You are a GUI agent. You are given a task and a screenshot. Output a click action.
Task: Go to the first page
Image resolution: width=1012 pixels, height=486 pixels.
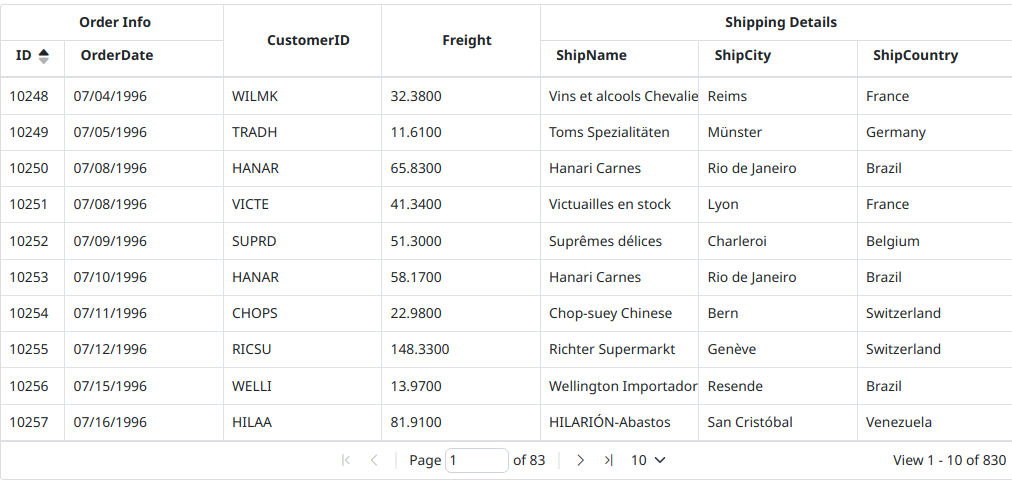click(x=346, y=460)
